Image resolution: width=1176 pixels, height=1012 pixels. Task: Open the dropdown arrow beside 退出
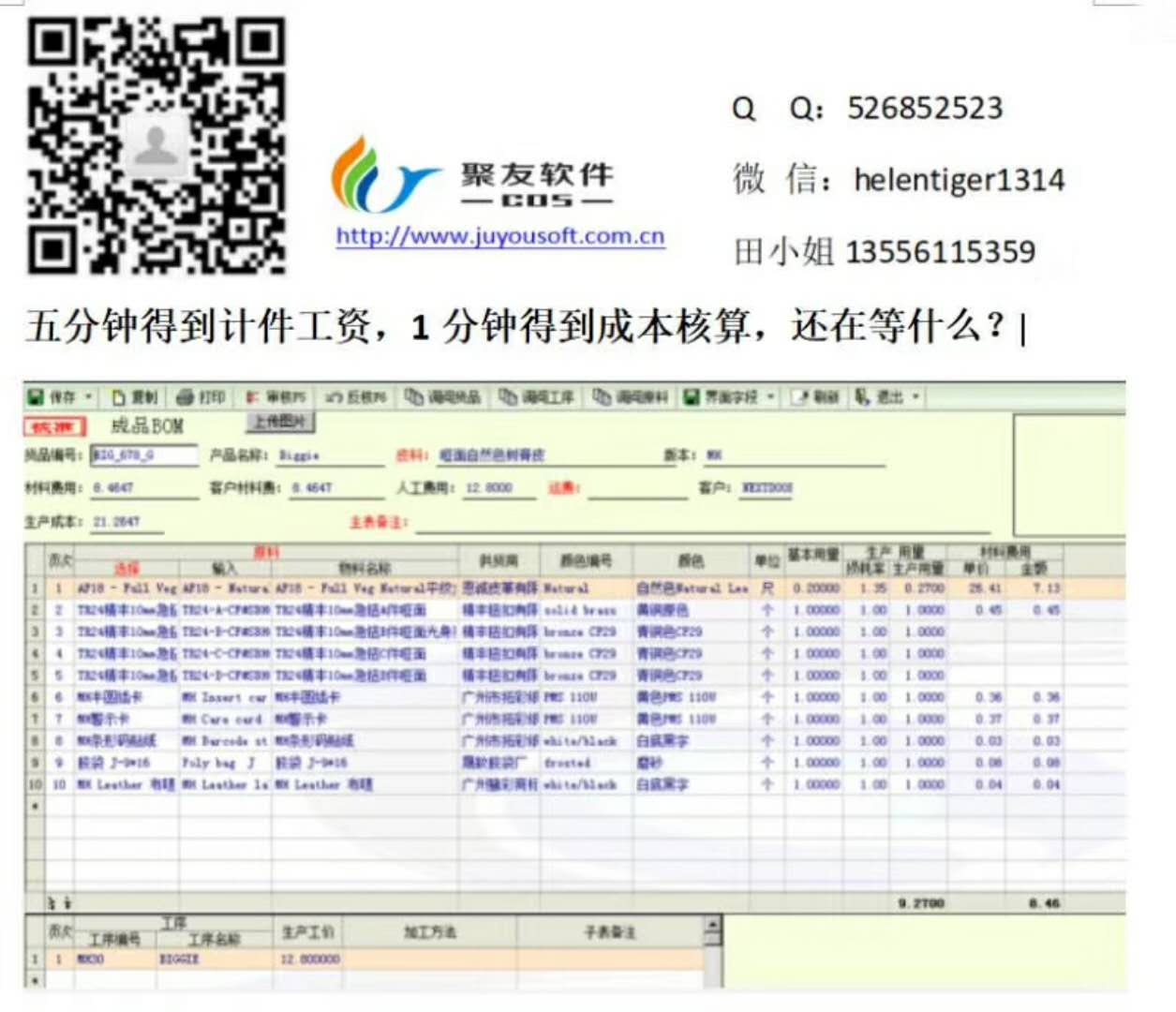pos(915,397)
